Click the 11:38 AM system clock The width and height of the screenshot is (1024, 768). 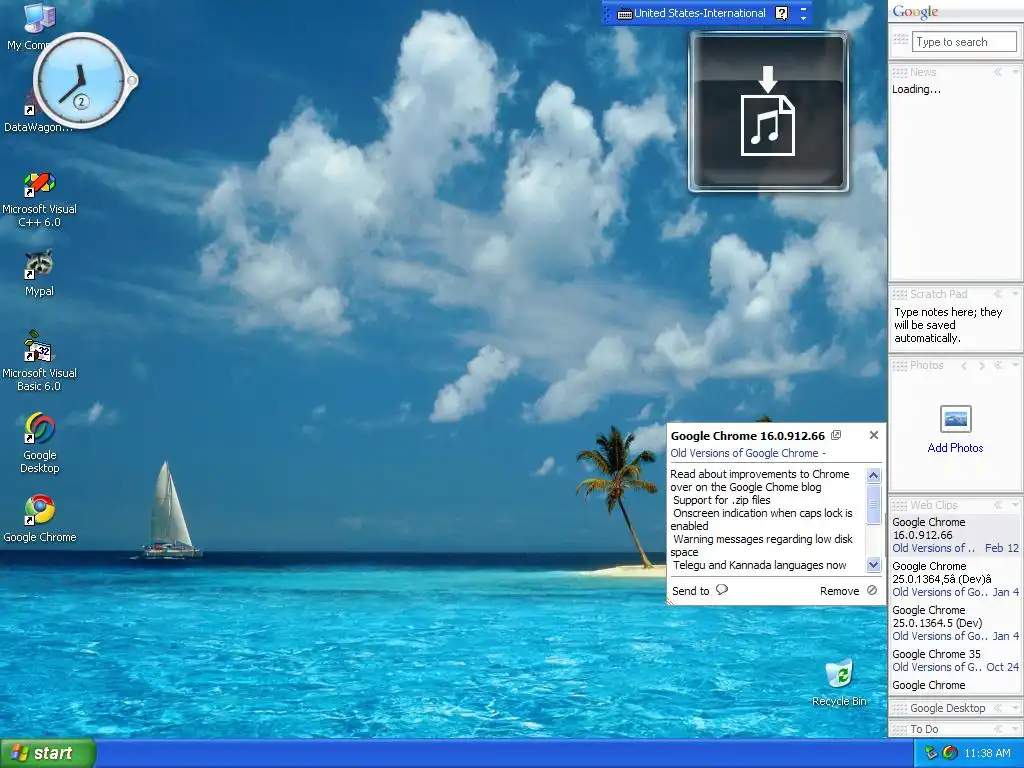pos(987,753)
